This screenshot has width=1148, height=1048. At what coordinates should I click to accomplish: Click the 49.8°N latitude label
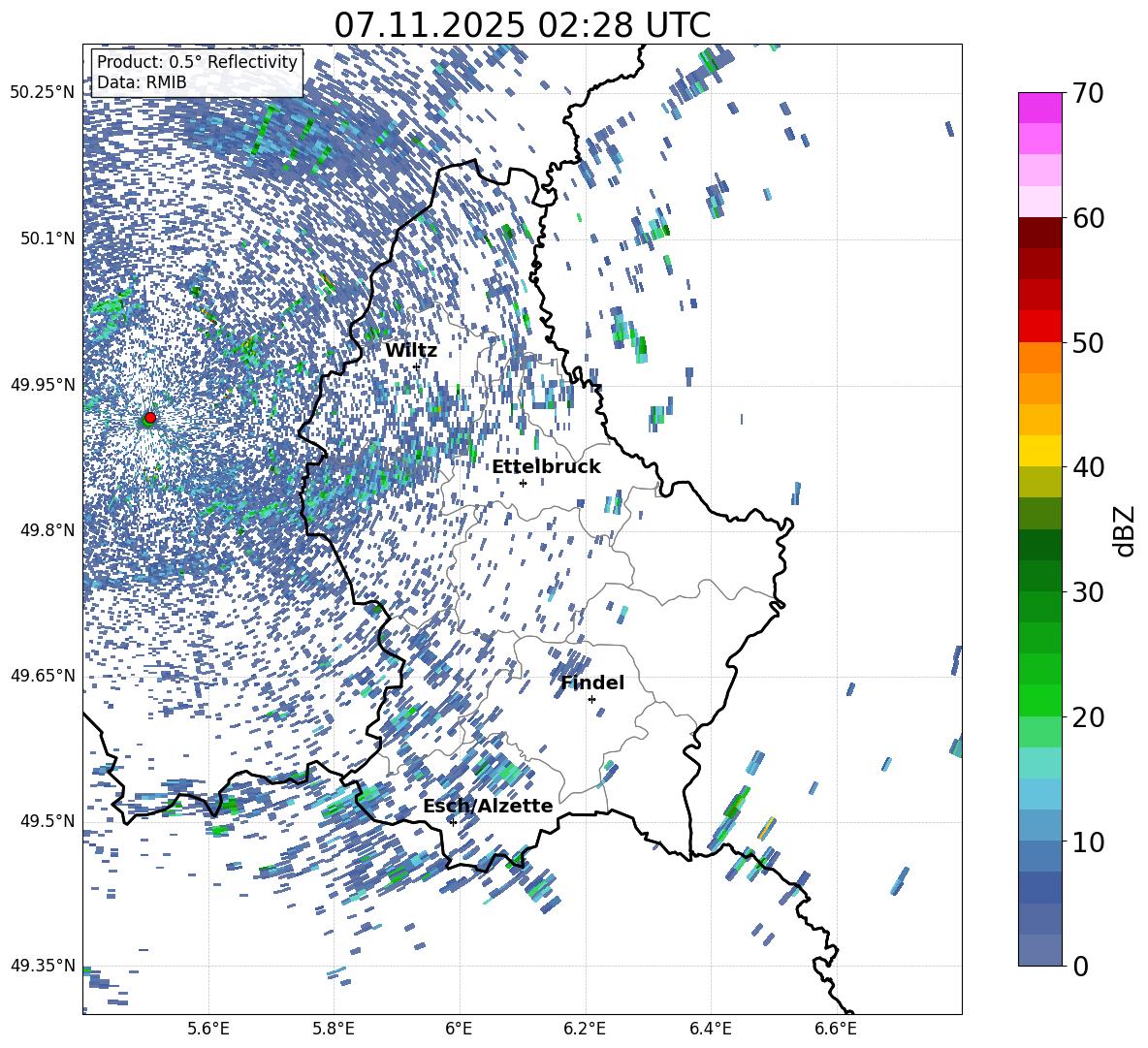point(48,530)
